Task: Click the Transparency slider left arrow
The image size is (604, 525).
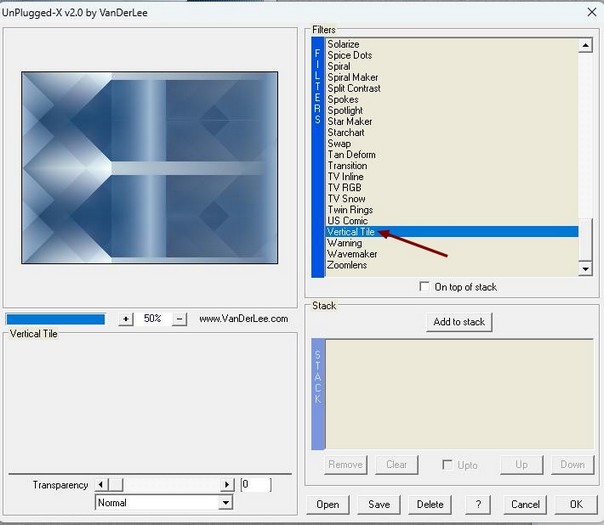Action: [101, 484]
